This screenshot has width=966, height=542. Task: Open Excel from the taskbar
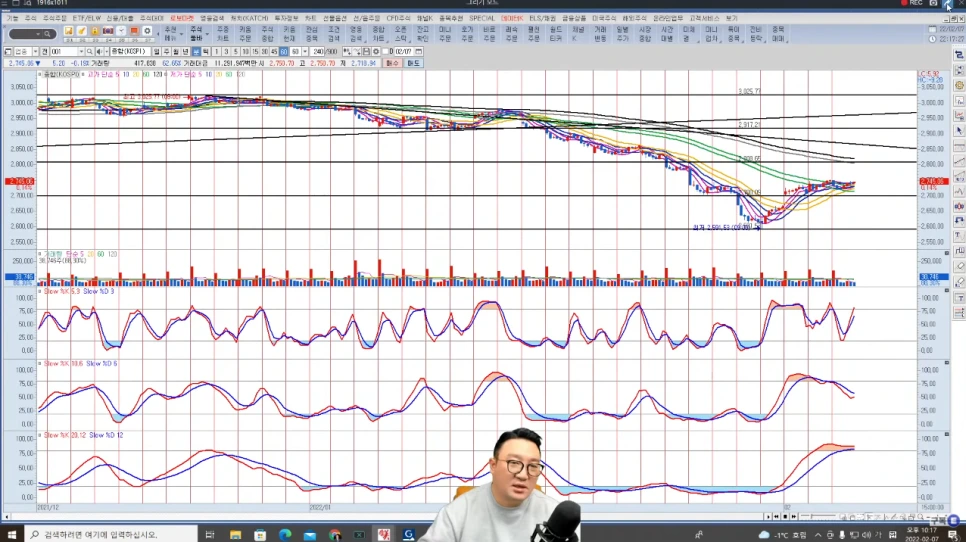coord(359,535)
